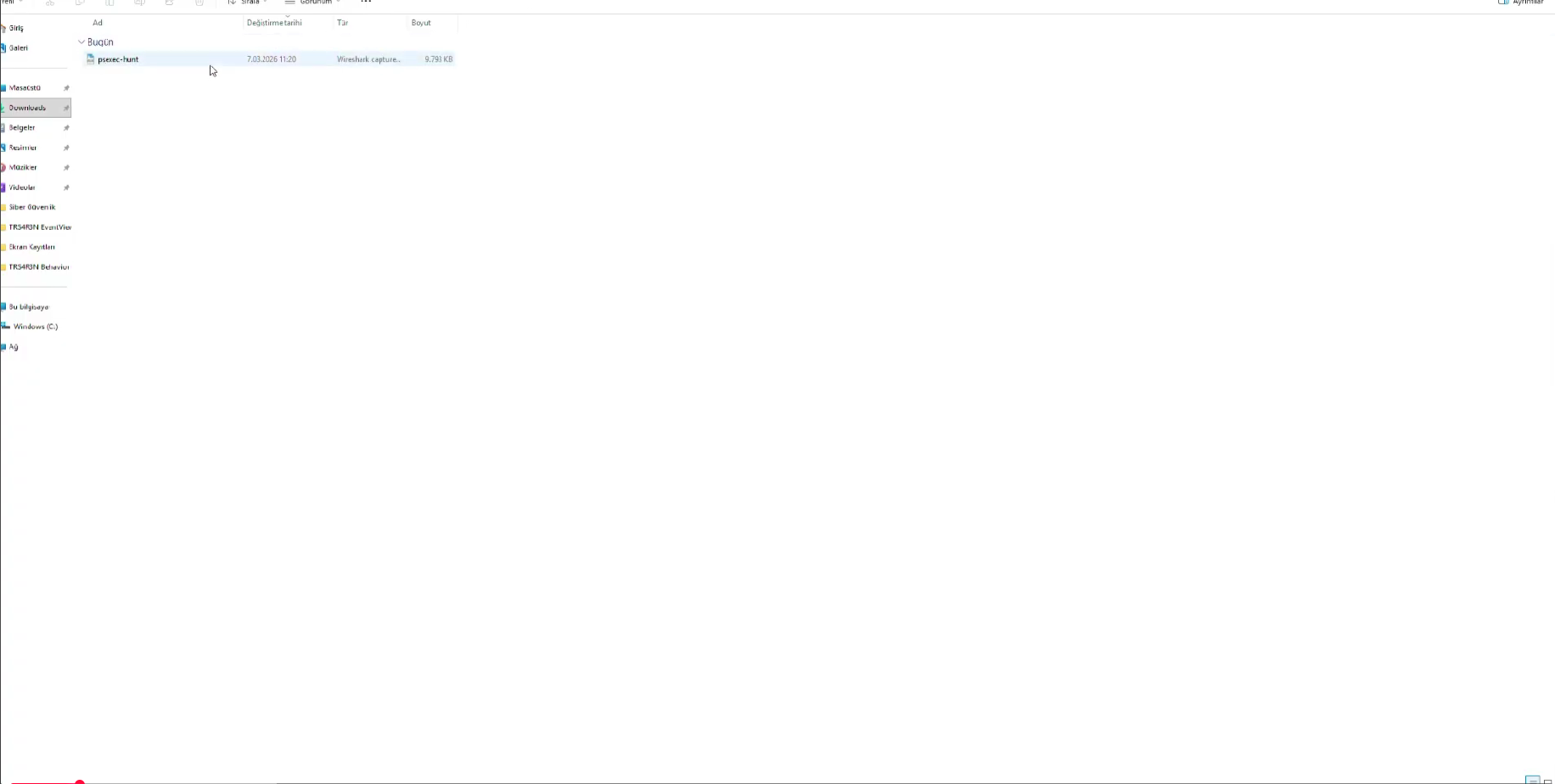Viewport: 1555px width, 784px height.
Task: Open the Ekran Kayıtları folder
Action: coord(31,247)
